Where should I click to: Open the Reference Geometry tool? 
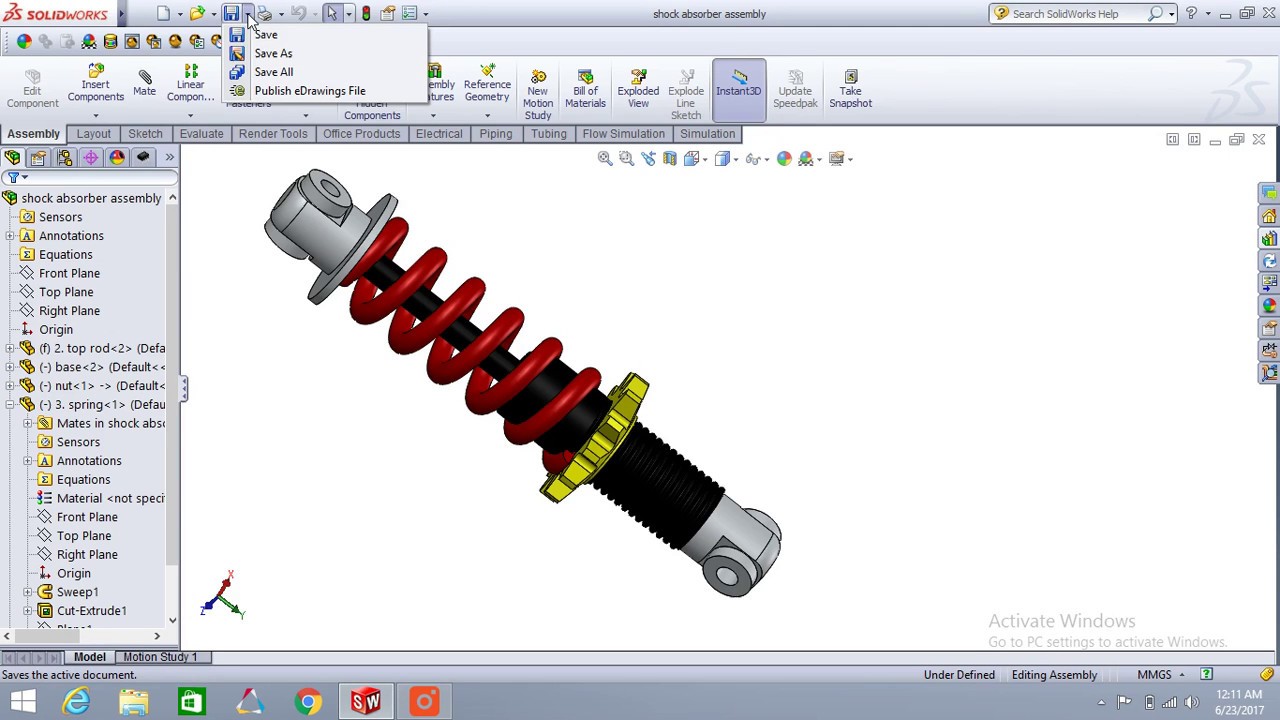(487, 84)
